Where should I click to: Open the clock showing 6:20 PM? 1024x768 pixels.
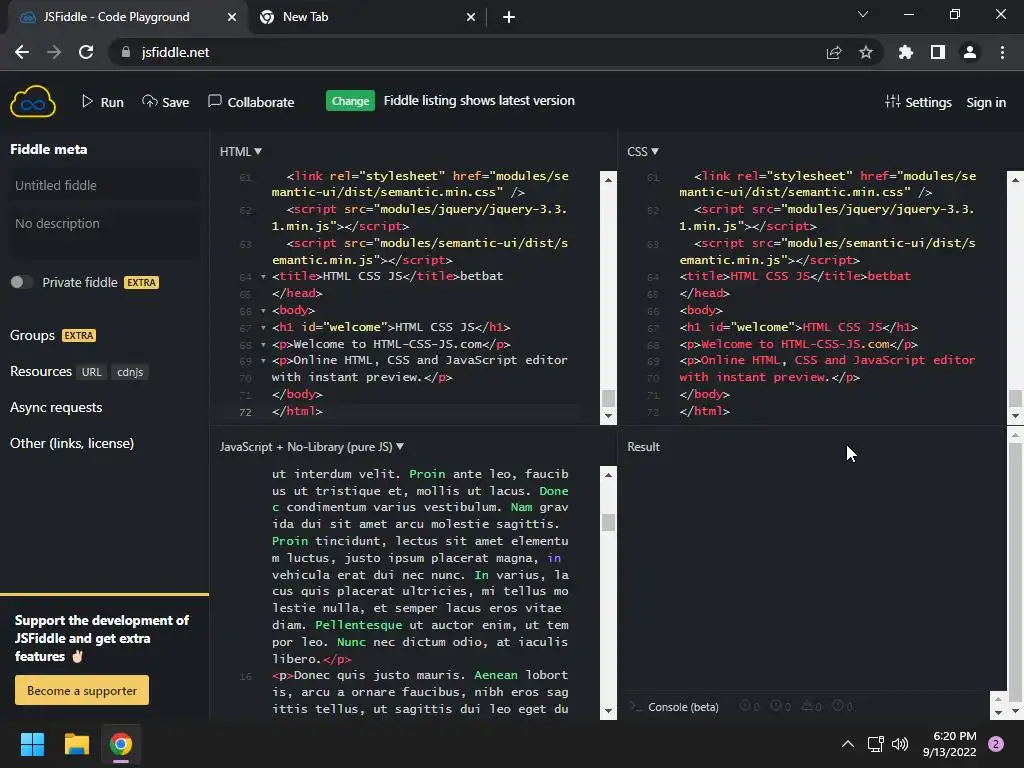pyautogui.click(x=950, y=744)
